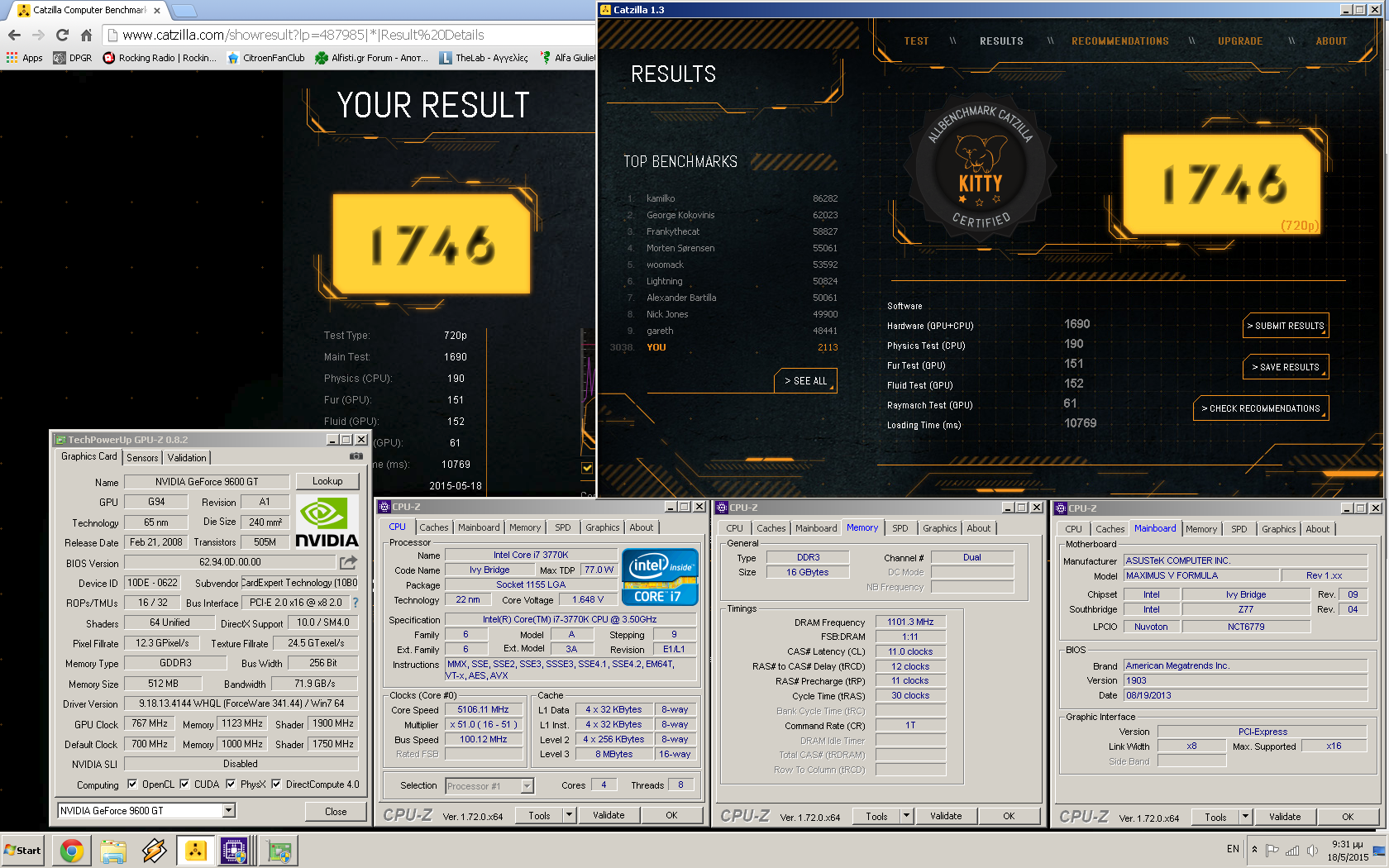The image size is (1389, 868).
Task: Open the GPU-Z taskbar icon
Action: (279, 850)
